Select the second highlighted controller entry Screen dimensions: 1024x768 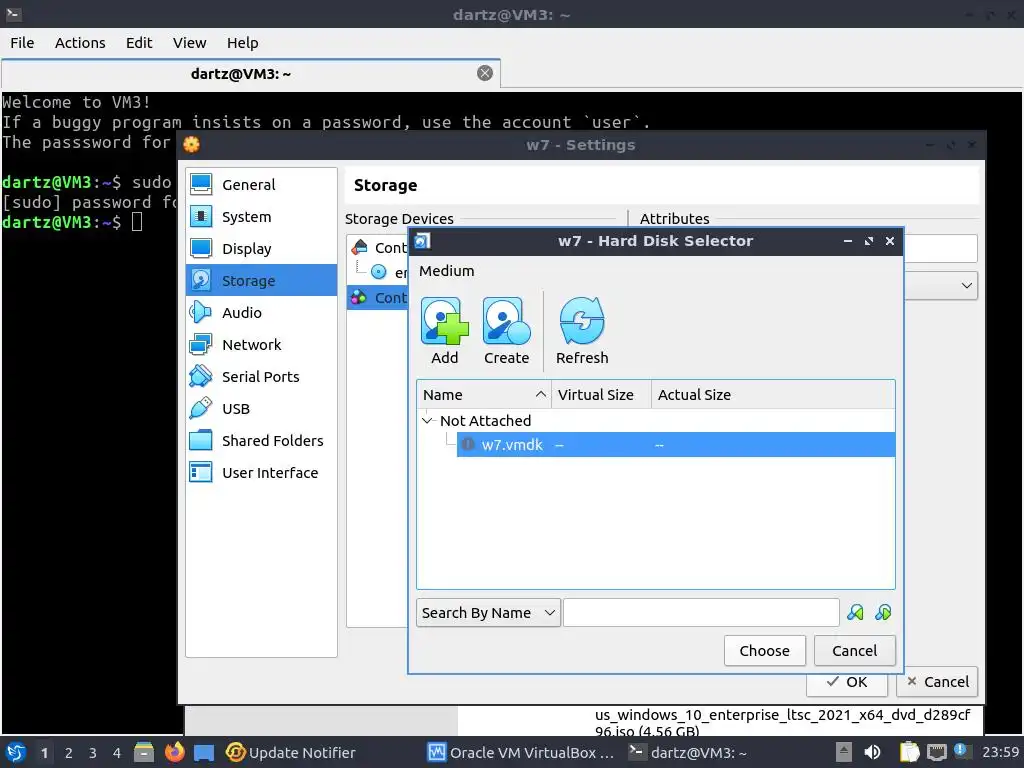point(379,298)
